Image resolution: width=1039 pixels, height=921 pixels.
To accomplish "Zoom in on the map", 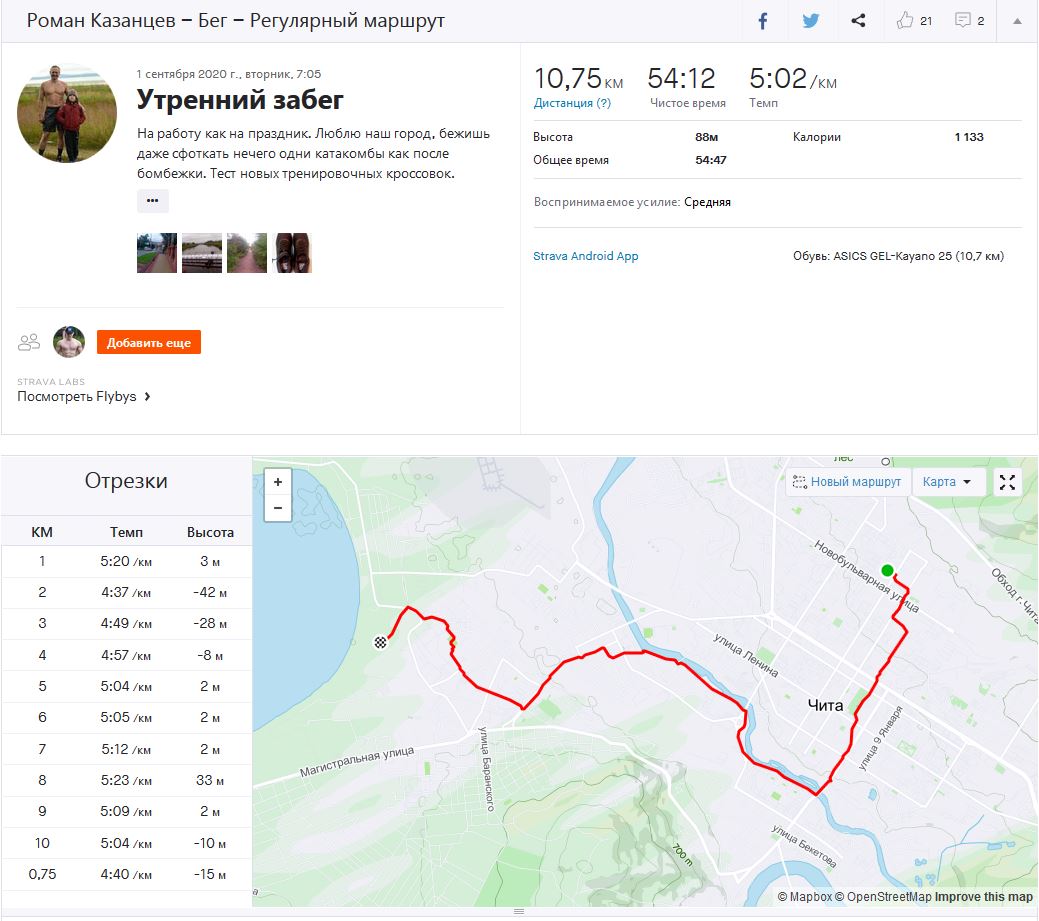I will click(277, 482).
